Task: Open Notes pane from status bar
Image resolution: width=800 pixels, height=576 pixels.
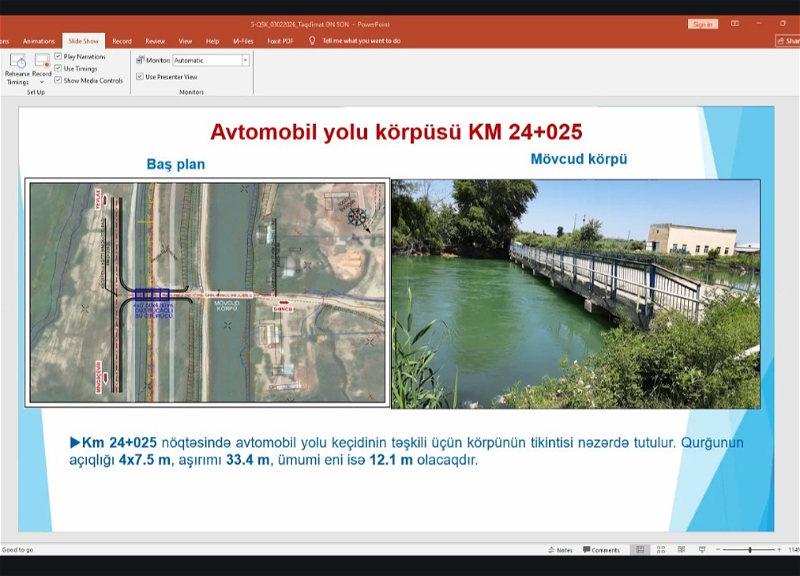Action: 560,550
